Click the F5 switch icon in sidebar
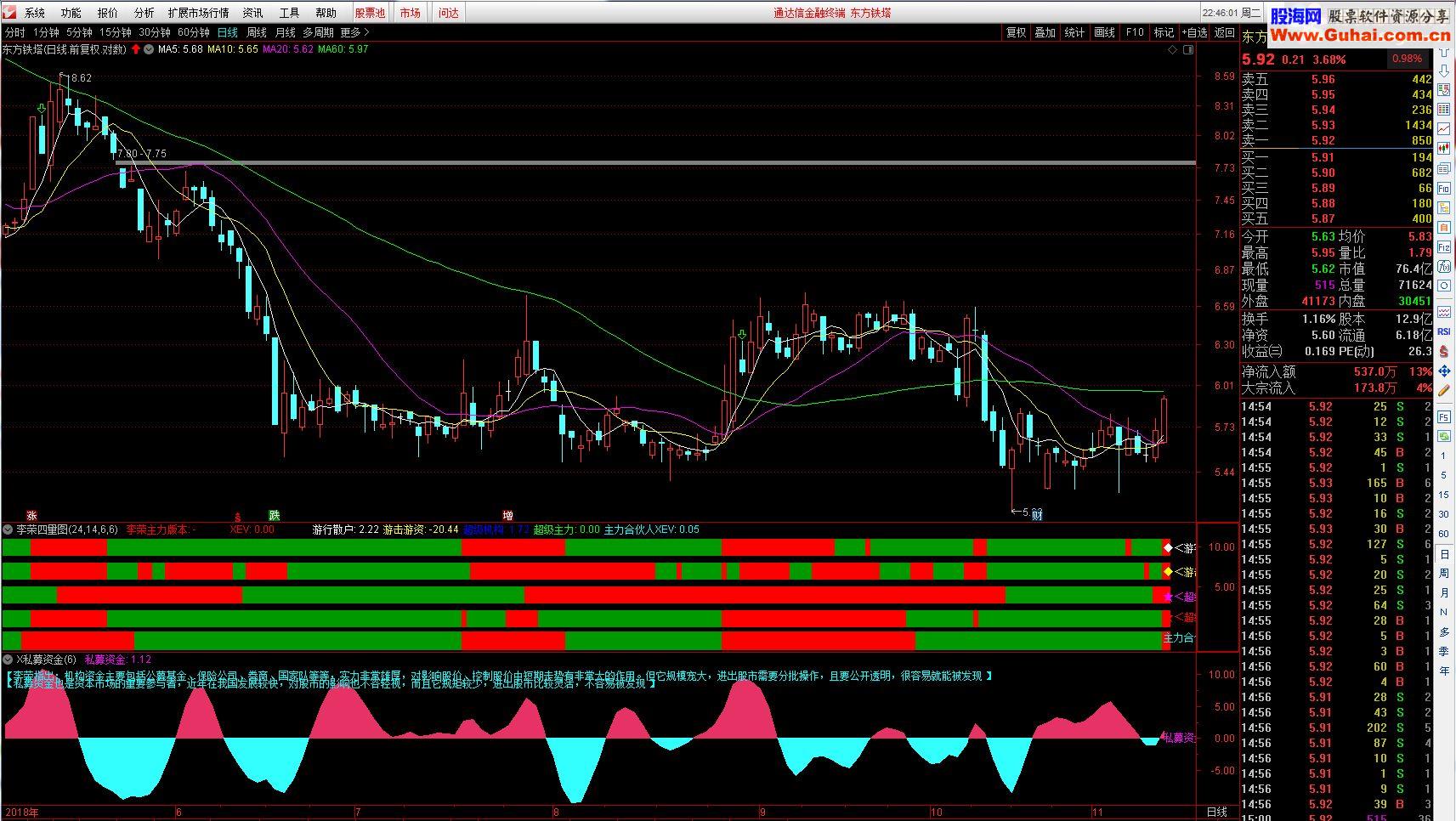The image size is (1456, 821). point(1443,416)
